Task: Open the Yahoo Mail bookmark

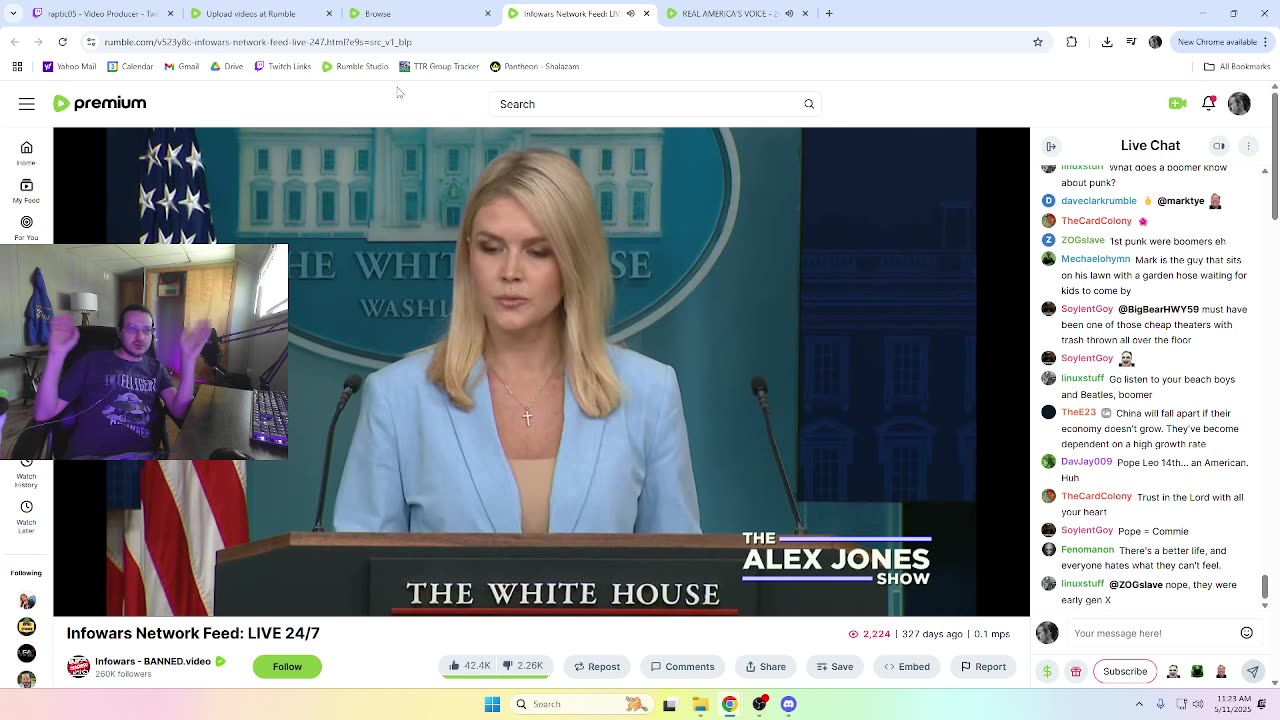Action: [69, 66]
